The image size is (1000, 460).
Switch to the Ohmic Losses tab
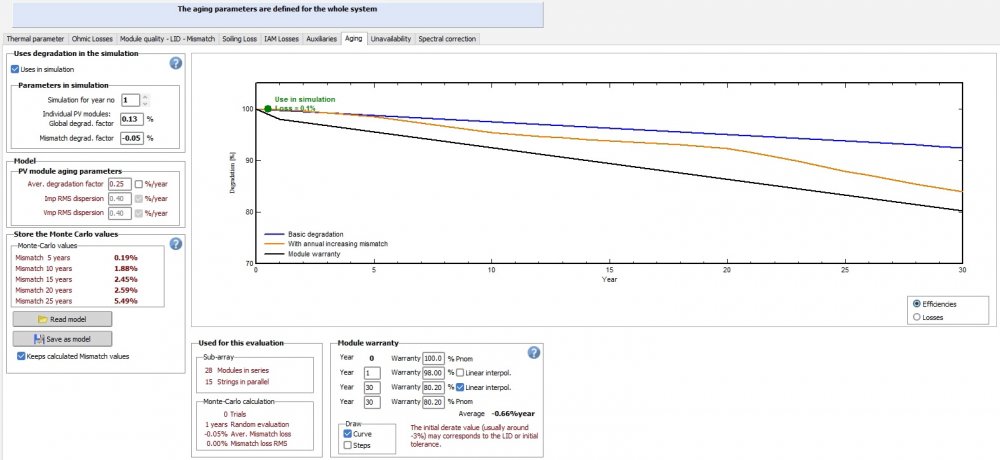coord(93,39)
